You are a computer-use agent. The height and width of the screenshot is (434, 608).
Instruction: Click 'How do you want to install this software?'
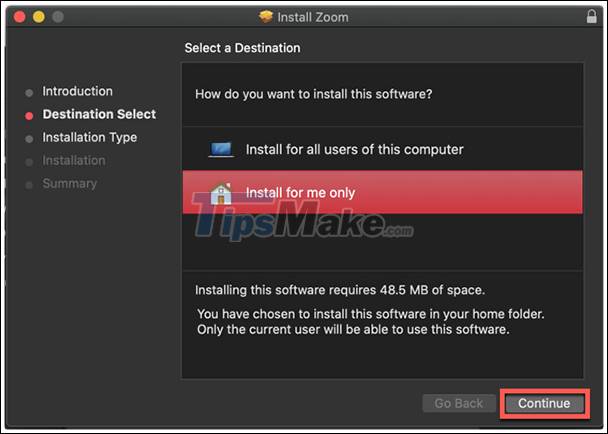pyautogui.click(x=313, y=94)
